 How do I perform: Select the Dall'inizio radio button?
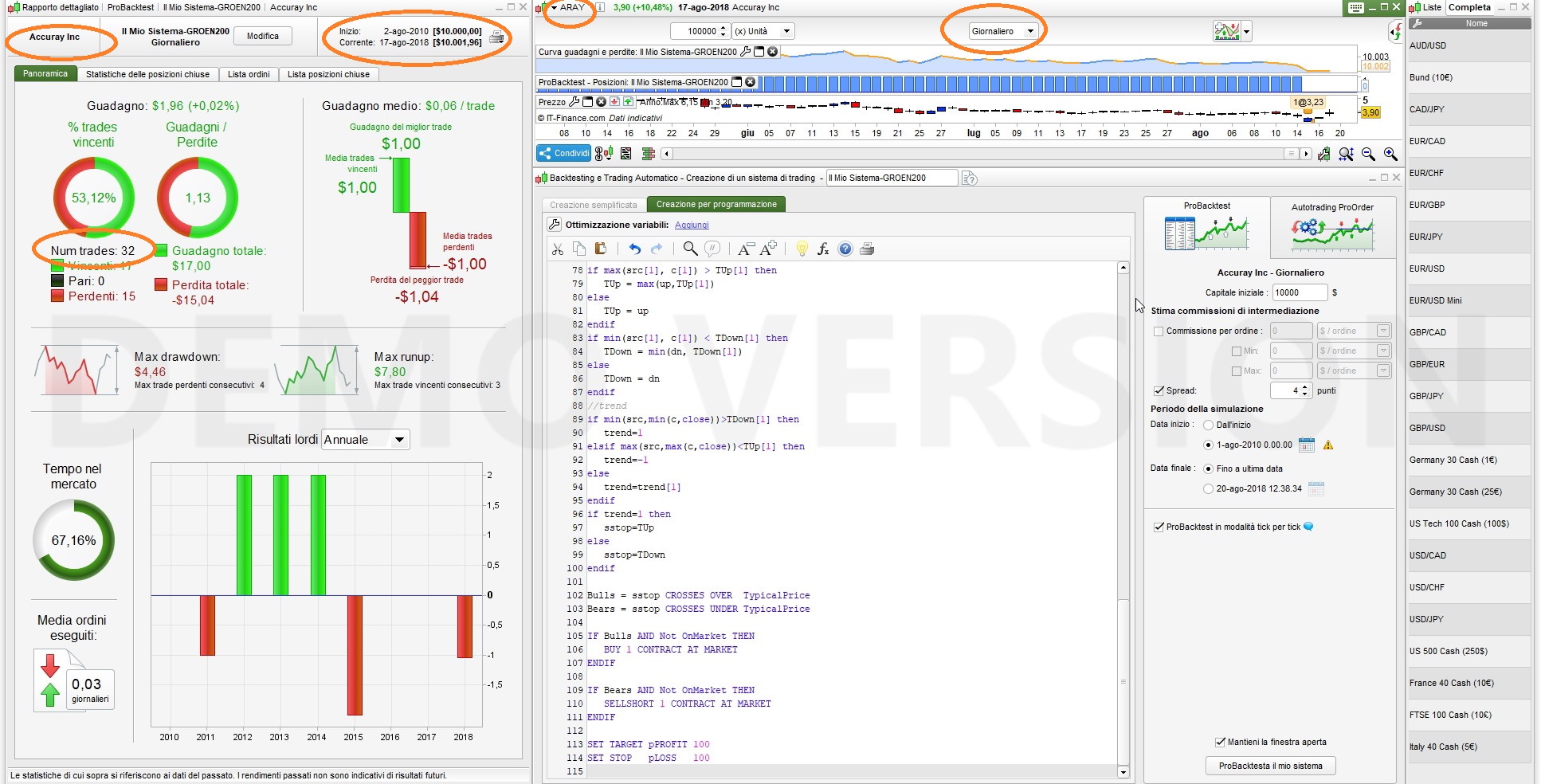pos(1208,425)
